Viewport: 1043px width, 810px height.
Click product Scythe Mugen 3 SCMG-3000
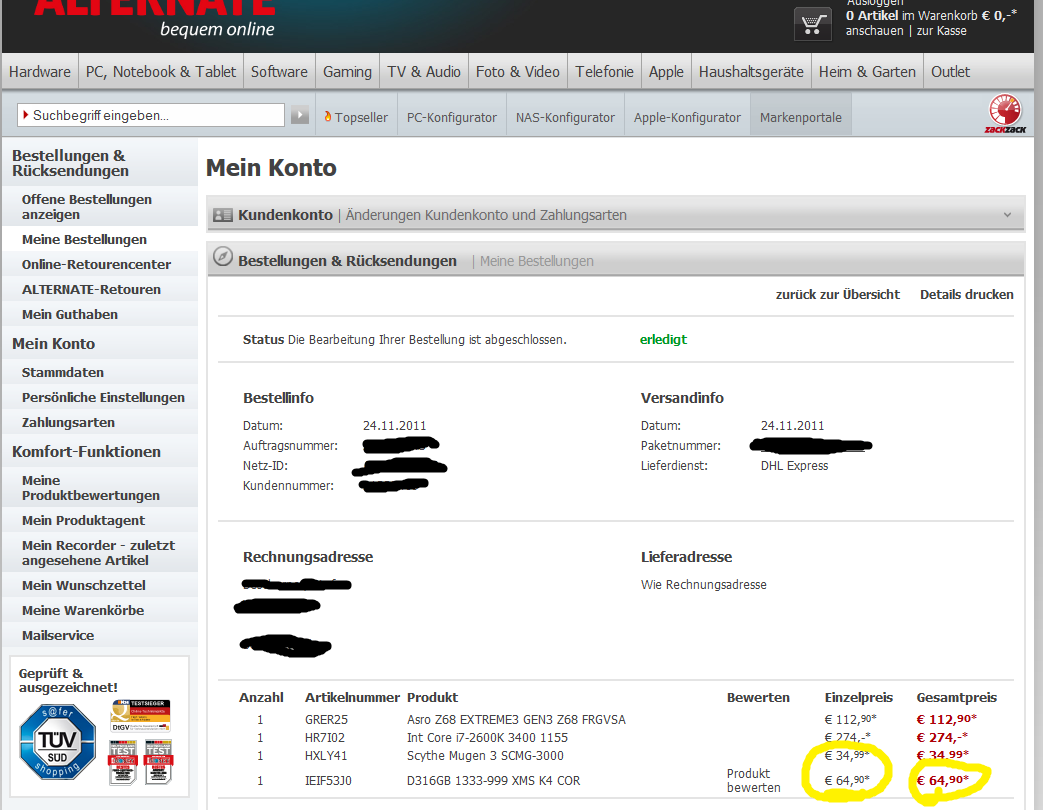(486, 755)
